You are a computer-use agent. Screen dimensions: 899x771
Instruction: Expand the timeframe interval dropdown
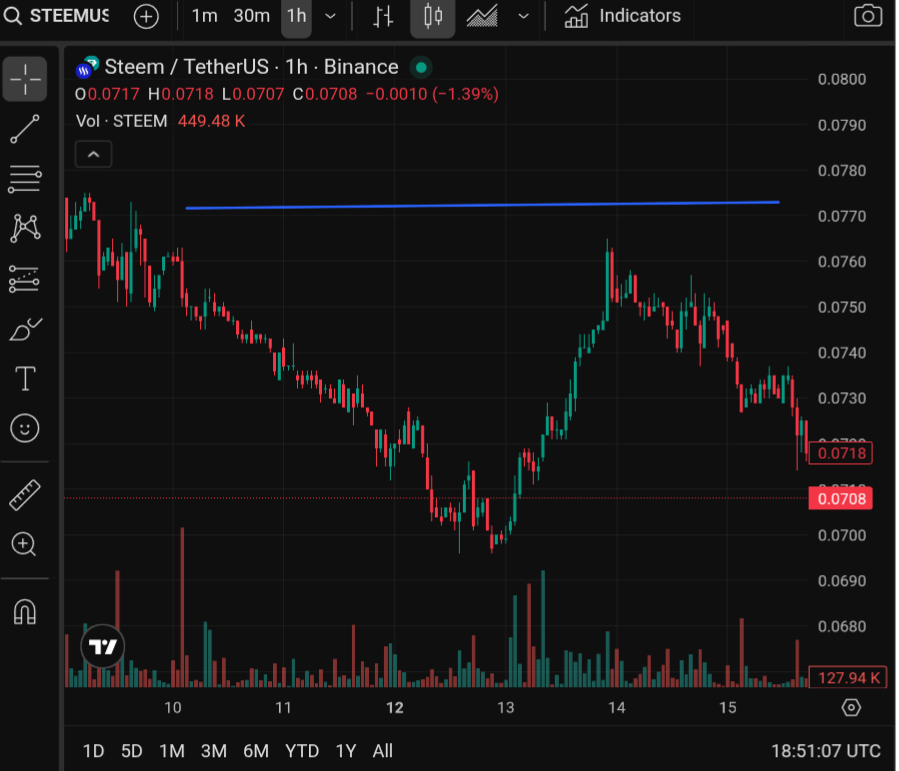tap(330, 16)
